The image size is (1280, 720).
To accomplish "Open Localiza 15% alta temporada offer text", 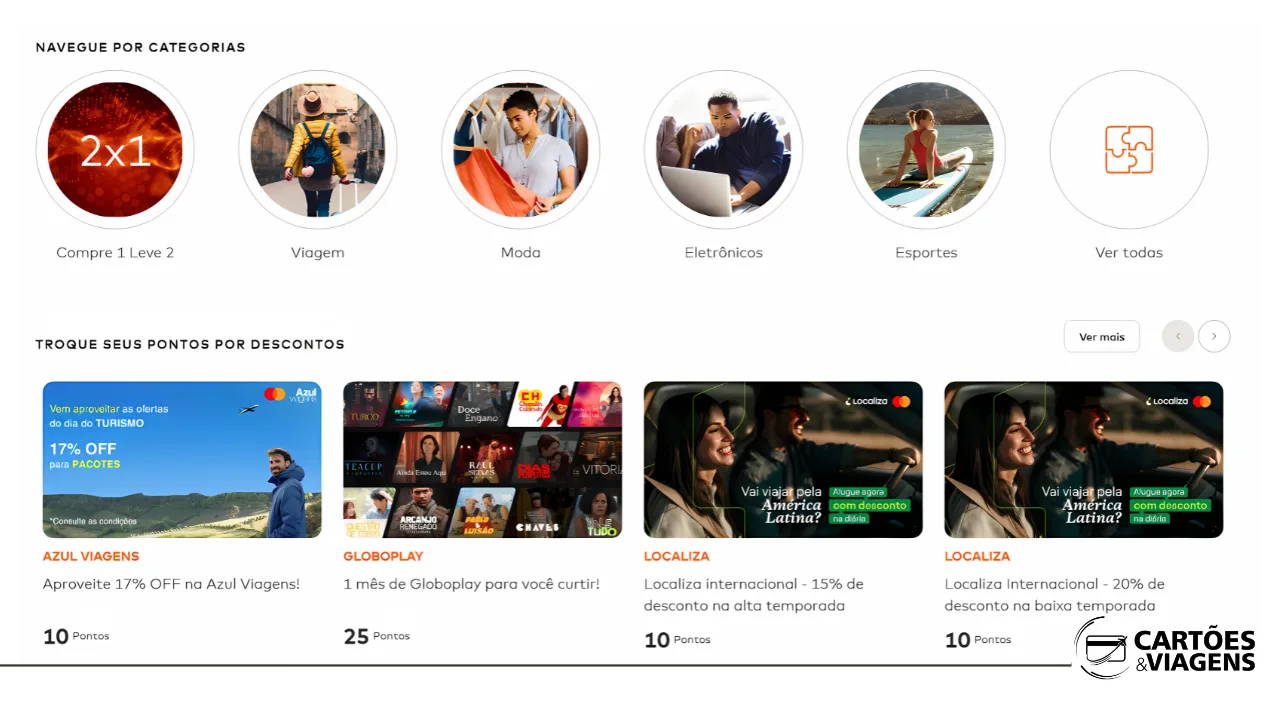I will 754,595.
